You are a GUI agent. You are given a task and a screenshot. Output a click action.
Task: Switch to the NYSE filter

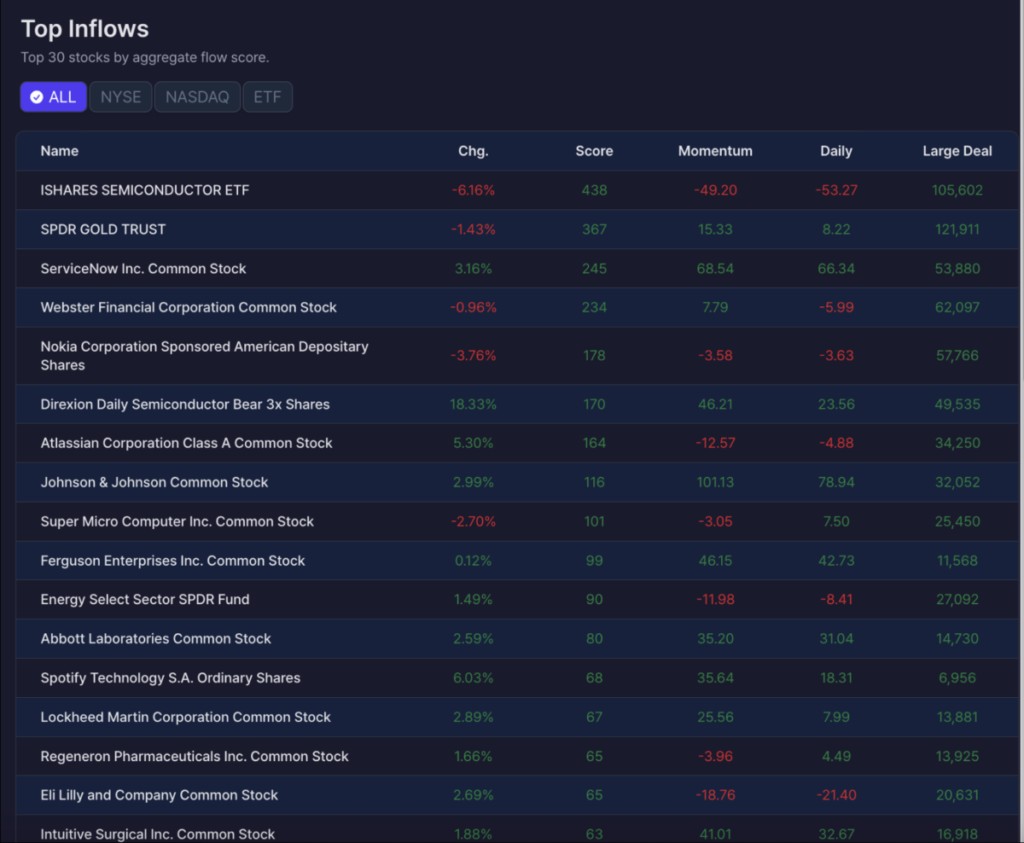[x=121, y=97]
